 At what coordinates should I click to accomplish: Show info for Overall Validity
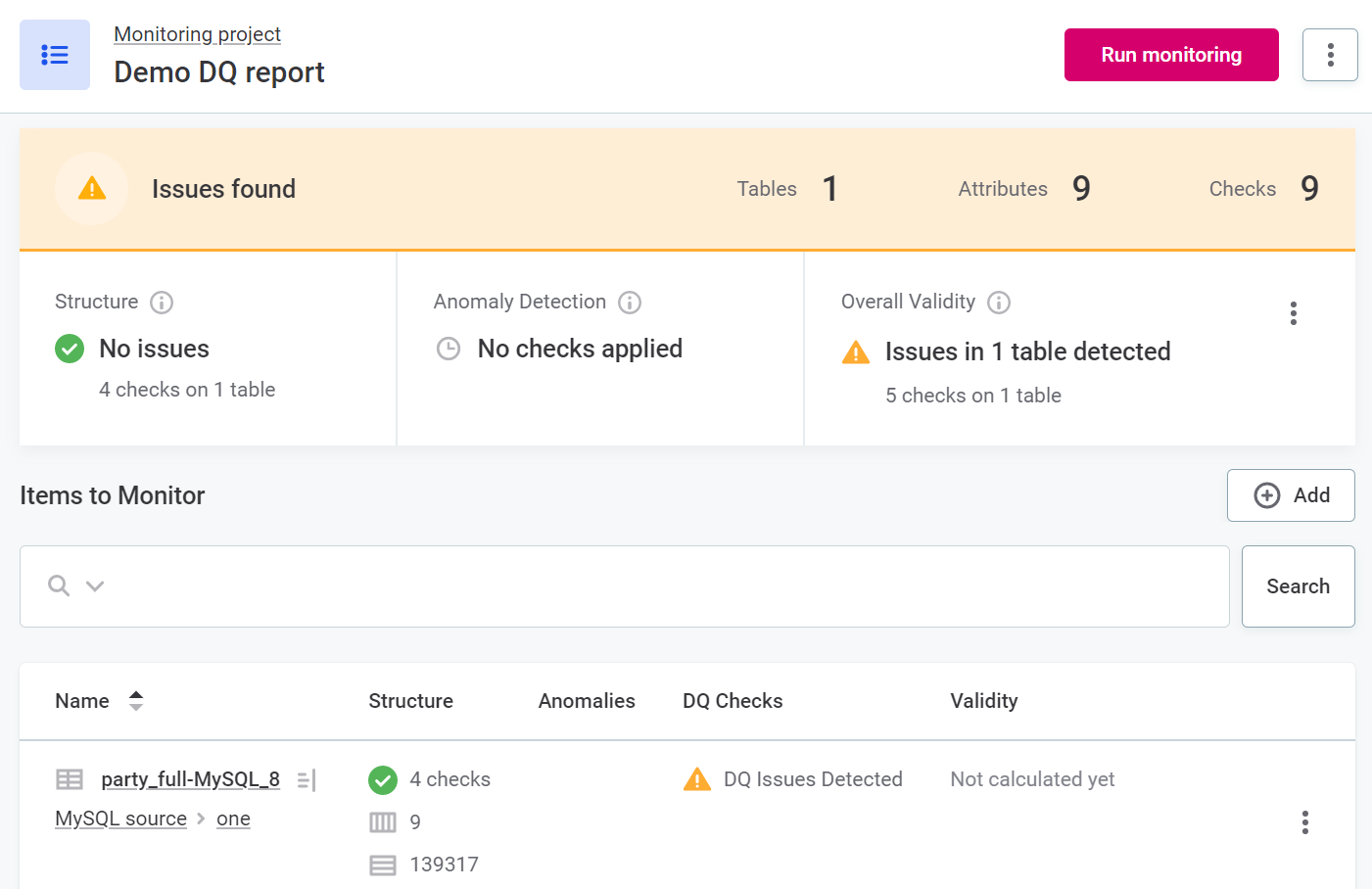999,303
